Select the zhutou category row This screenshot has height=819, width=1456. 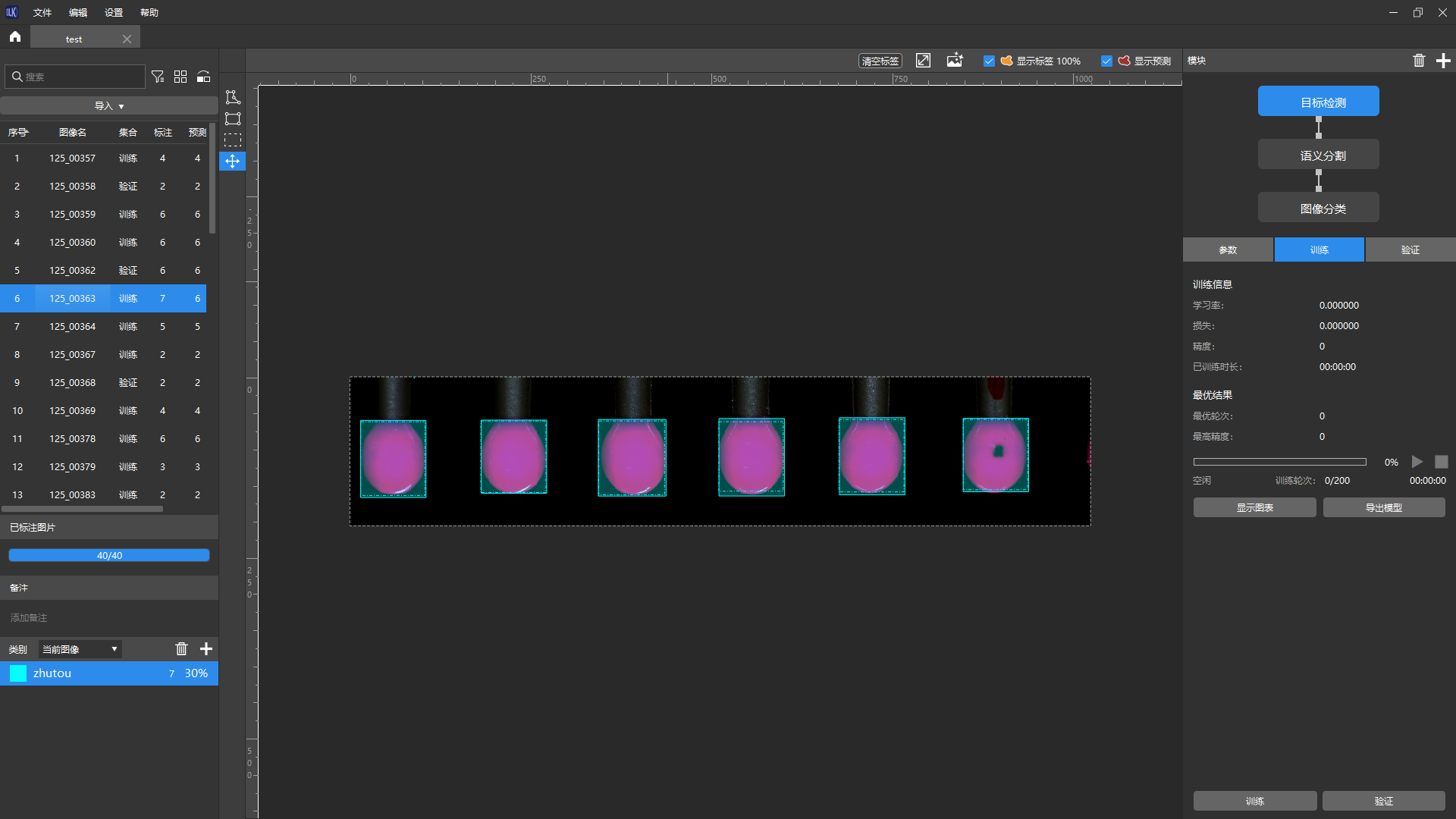tap(109, 673)
